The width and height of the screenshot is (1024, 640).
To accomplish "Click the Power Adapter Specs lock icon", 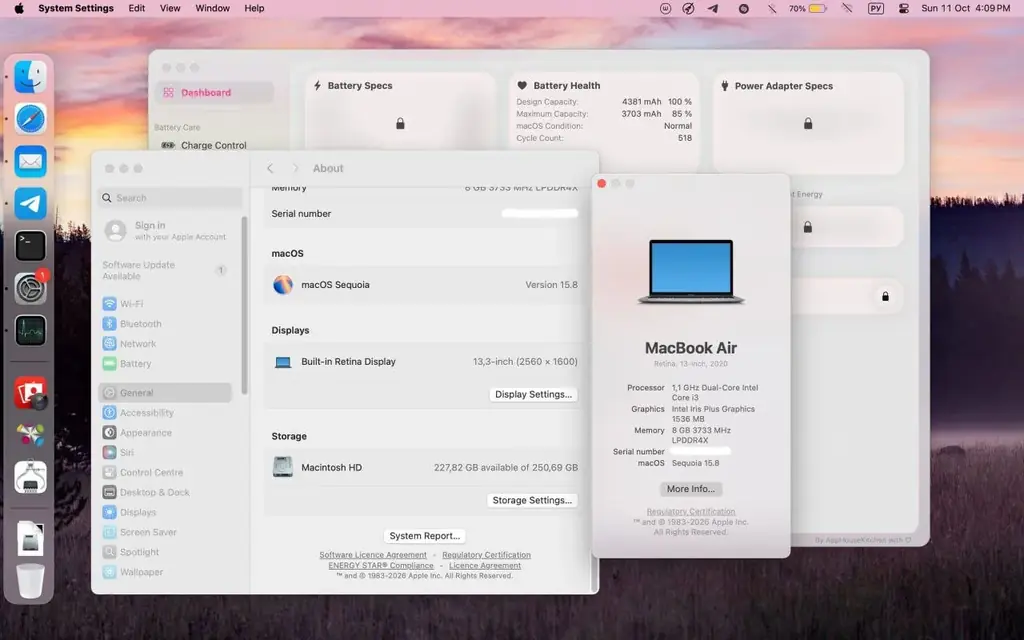I will click(x=808, y=123).
